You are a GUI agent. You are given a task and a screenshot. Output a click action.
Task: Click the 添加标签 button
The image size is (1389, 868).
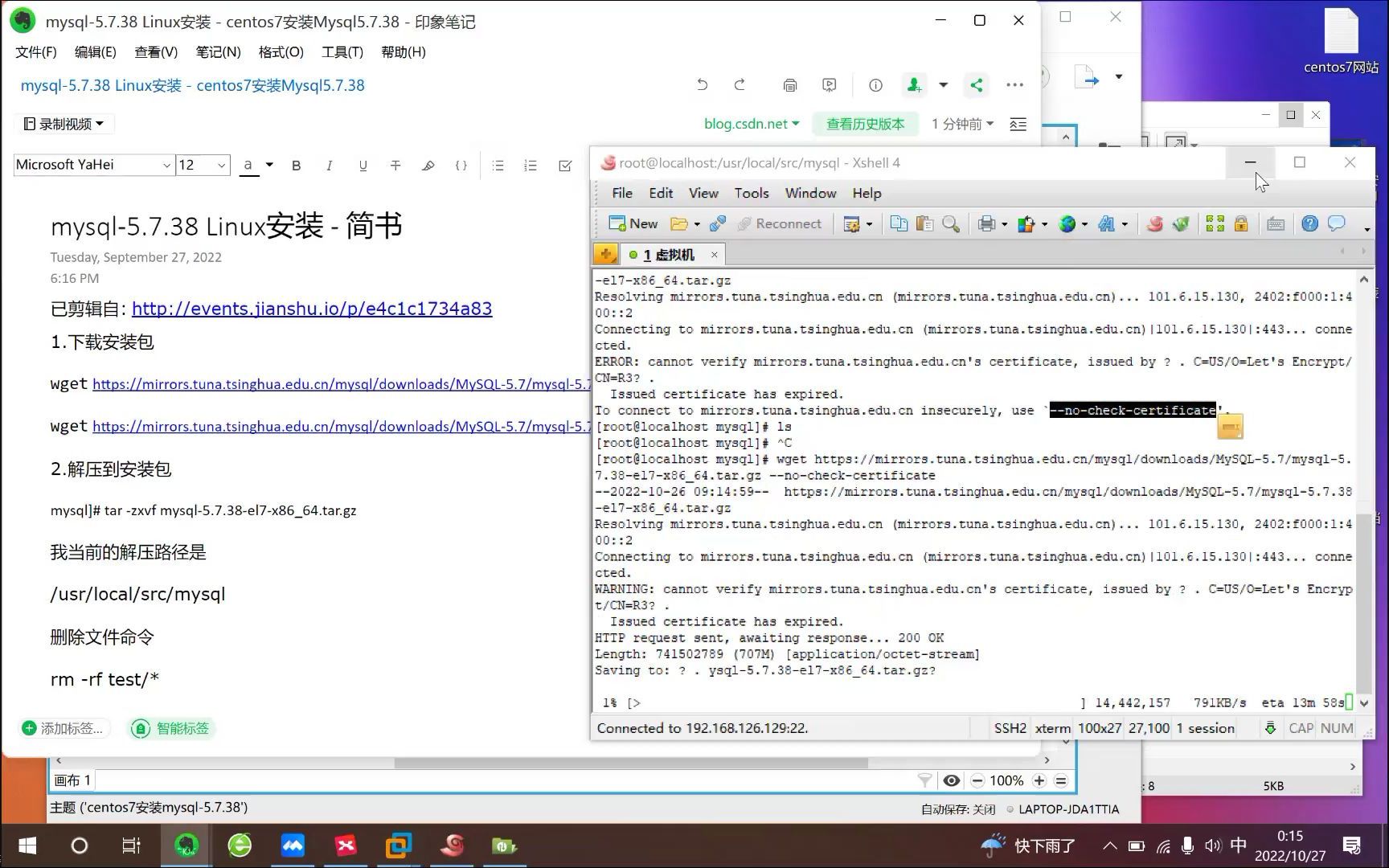64,728
